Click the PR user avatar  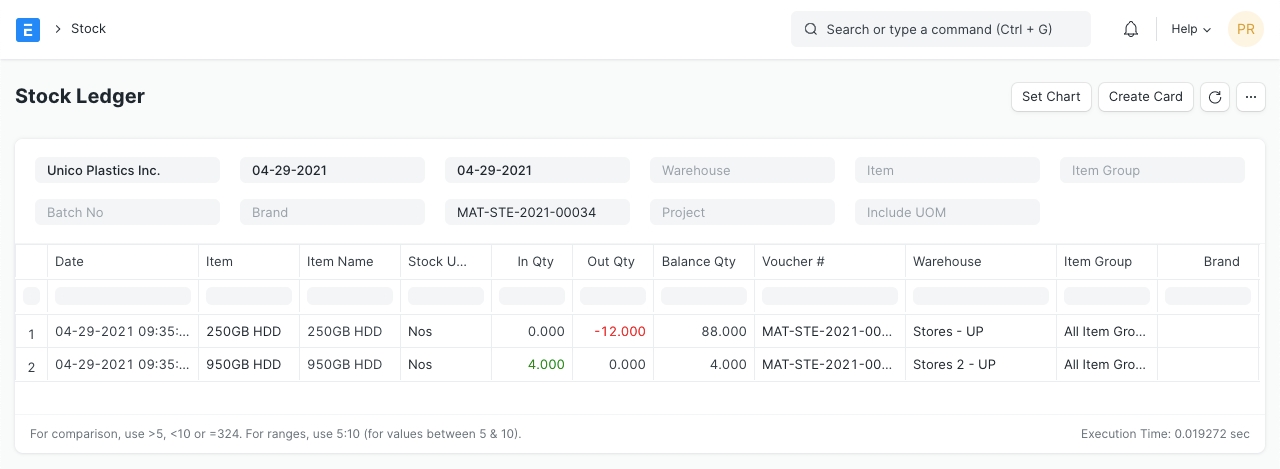click(x=1245, y=29)
